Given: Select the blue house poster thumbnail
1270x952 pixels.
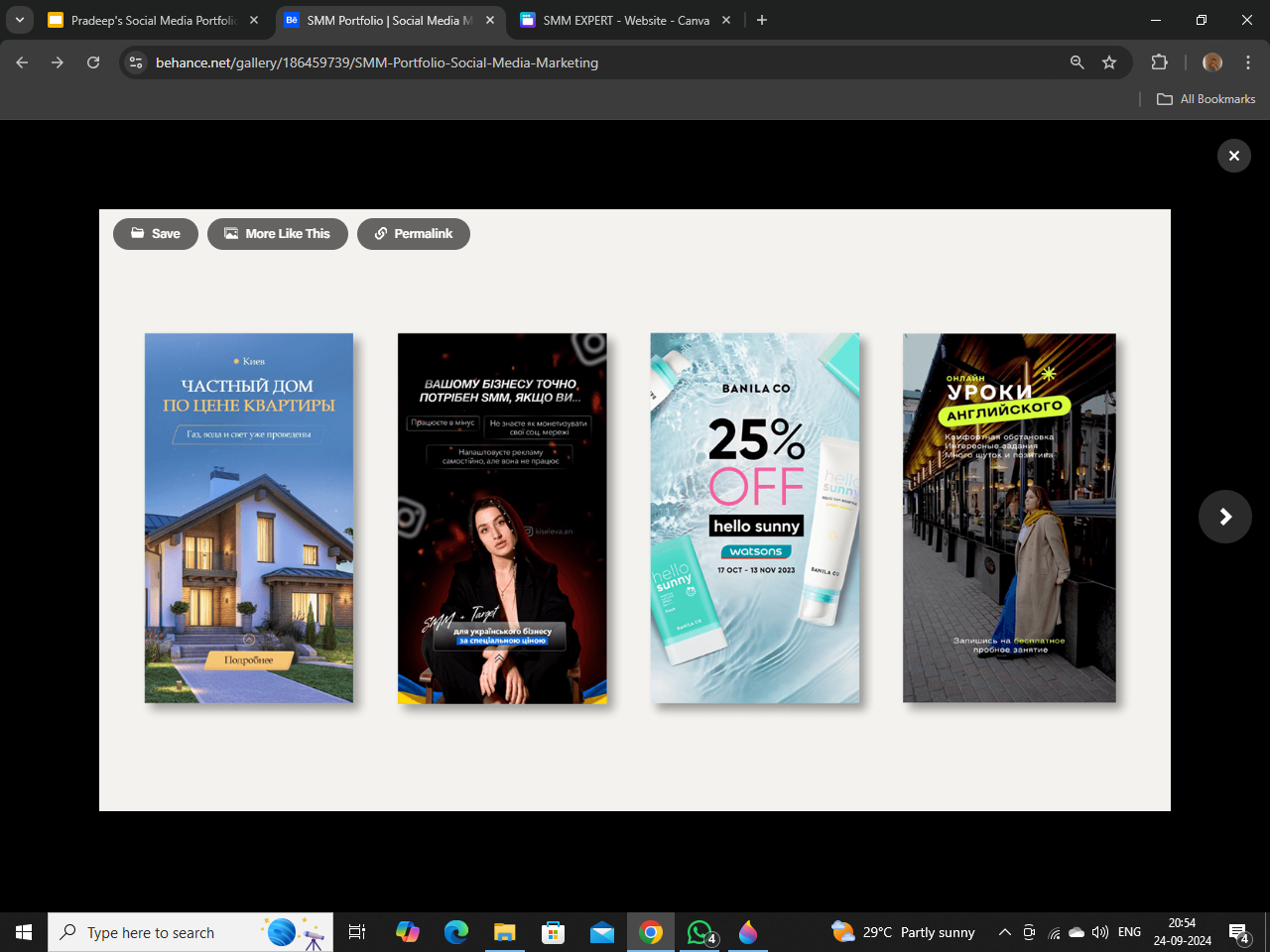Looking at the screenshot, I should point(249,519).
